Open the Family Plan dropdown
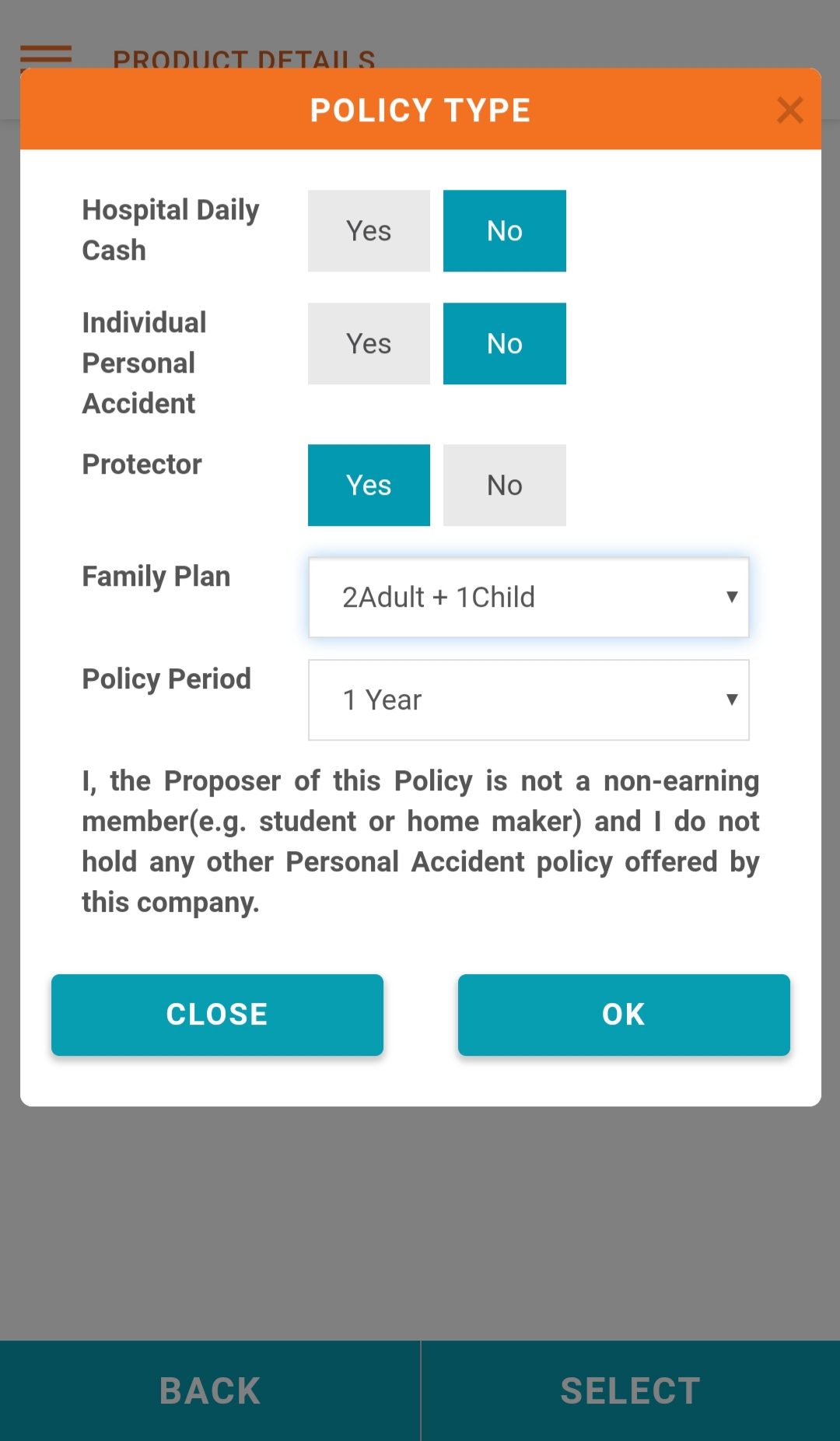Screen dimensions: 840x1441 528,598
